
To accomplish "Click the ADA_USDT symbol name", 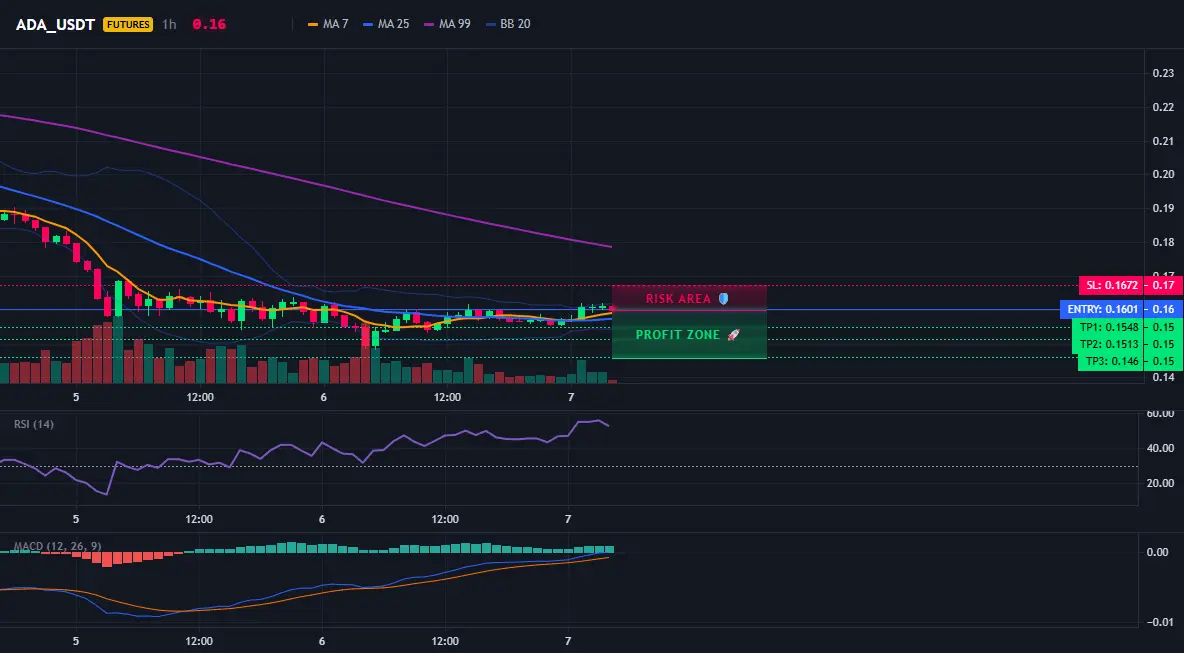I will [55, 24].
